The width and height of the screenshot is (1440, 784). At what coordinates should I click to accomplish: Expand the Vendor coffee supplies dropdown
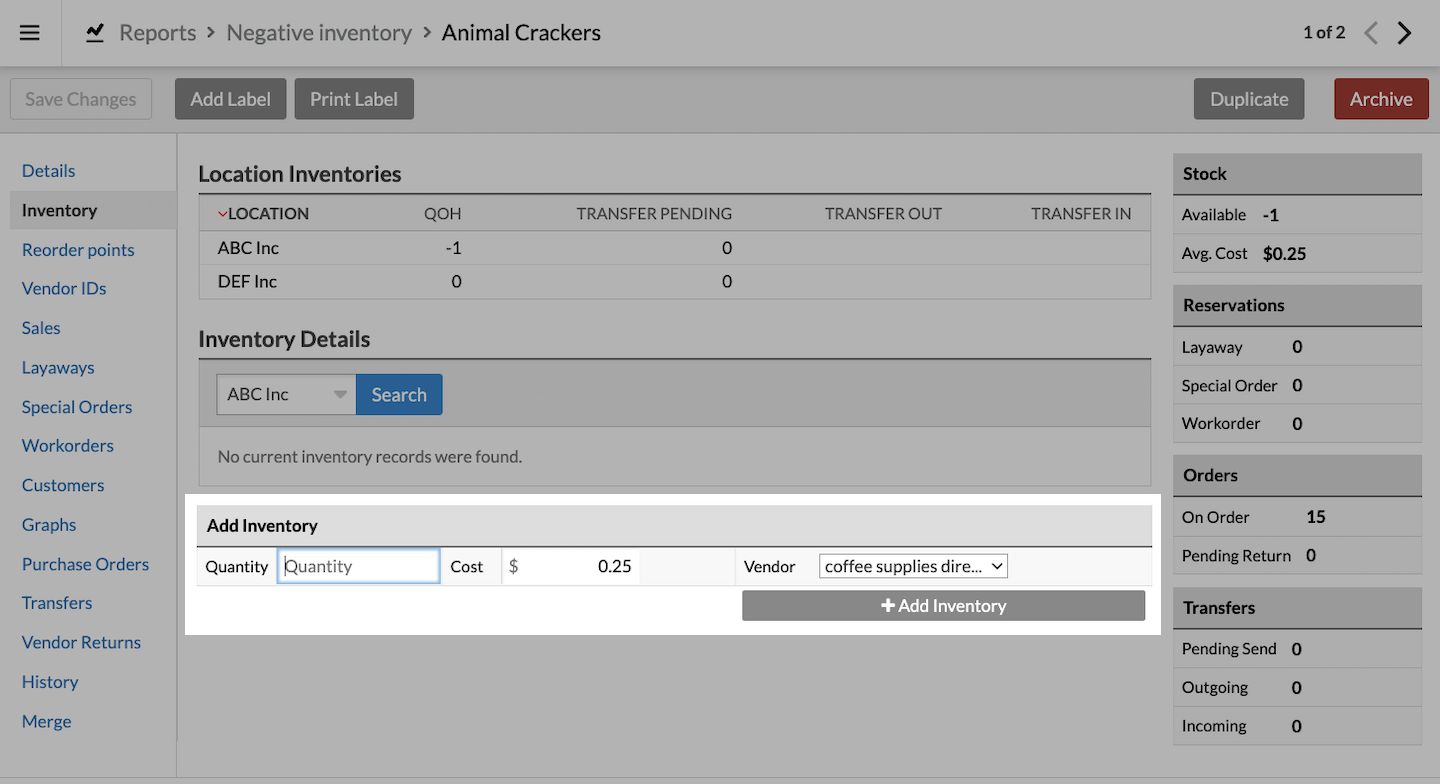[913, 566]
